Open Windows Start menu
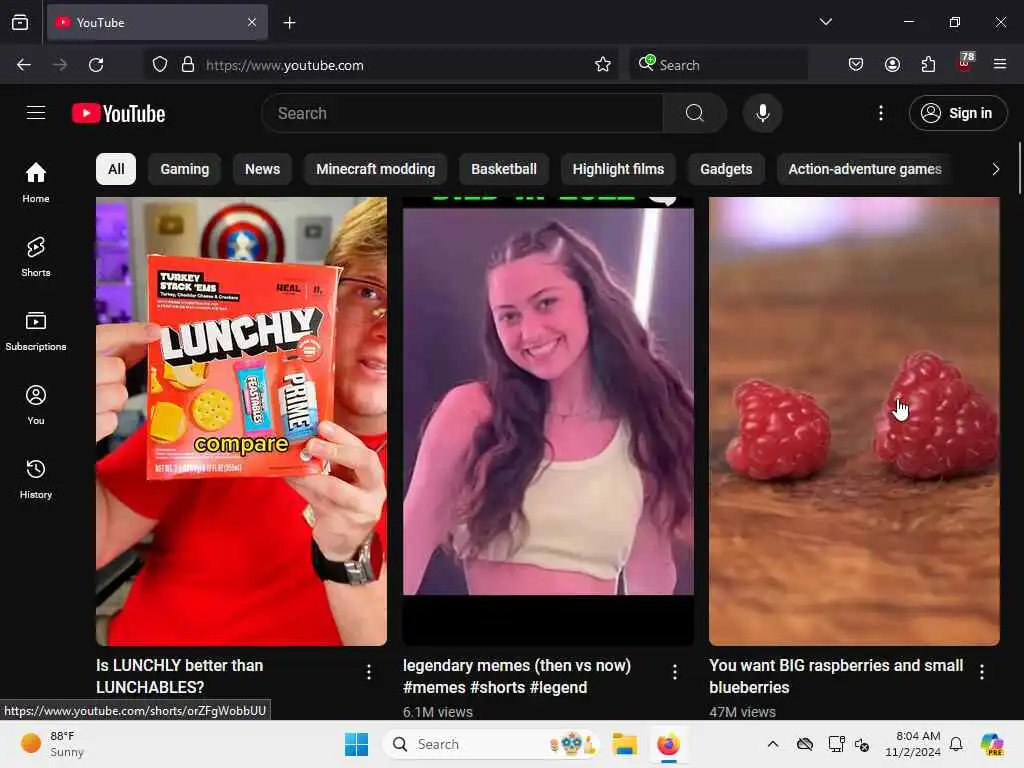Viewport: 1024px width, 768px height. click(357, 744)
